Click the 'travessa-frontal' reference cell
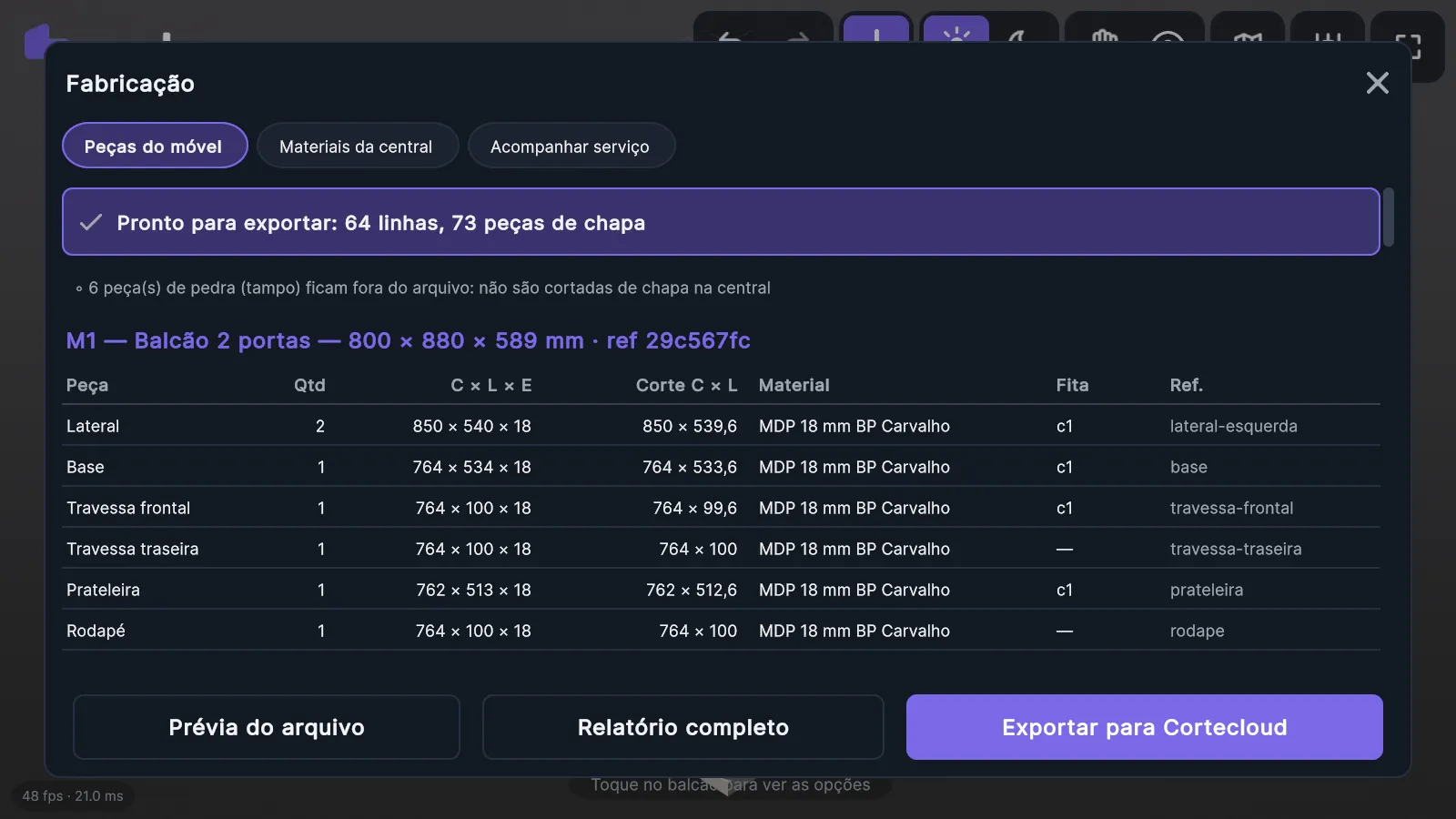Image resolution: width=1456 pixels, height=819 pixels. (x=1231, y=507)
